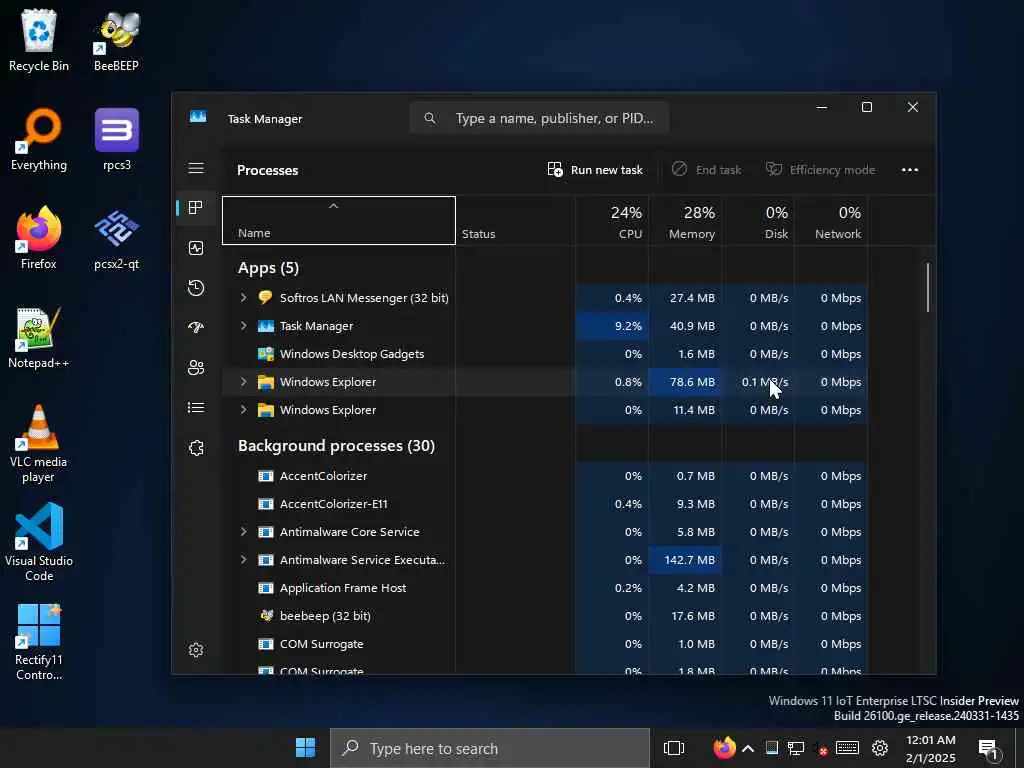Open the notification center icon
Viewport: 1024px width, 768px height.
[x=989, y=750]
